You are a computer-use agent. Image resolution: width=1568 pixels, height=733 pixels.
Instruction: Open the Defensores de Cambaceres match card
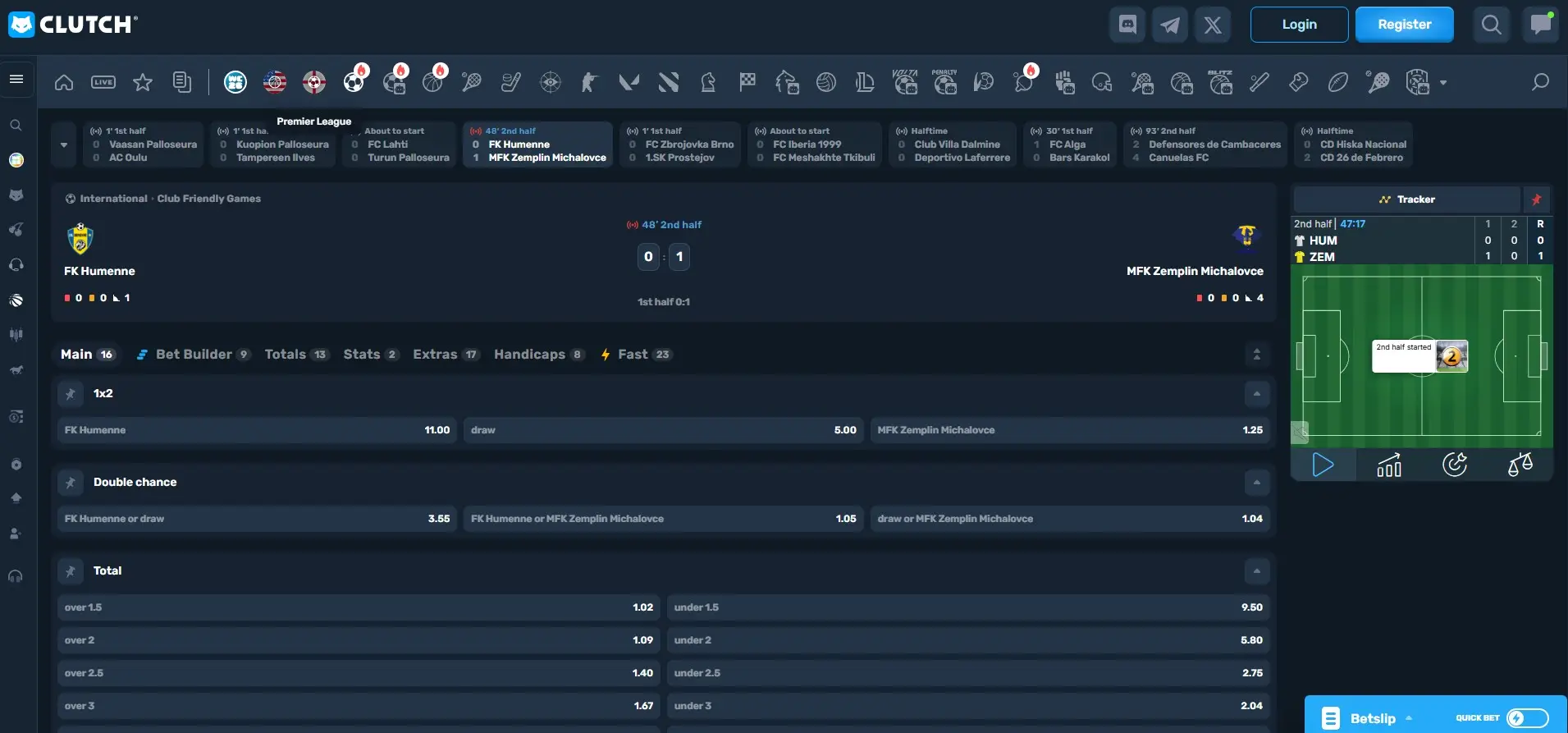(1205, 144)
